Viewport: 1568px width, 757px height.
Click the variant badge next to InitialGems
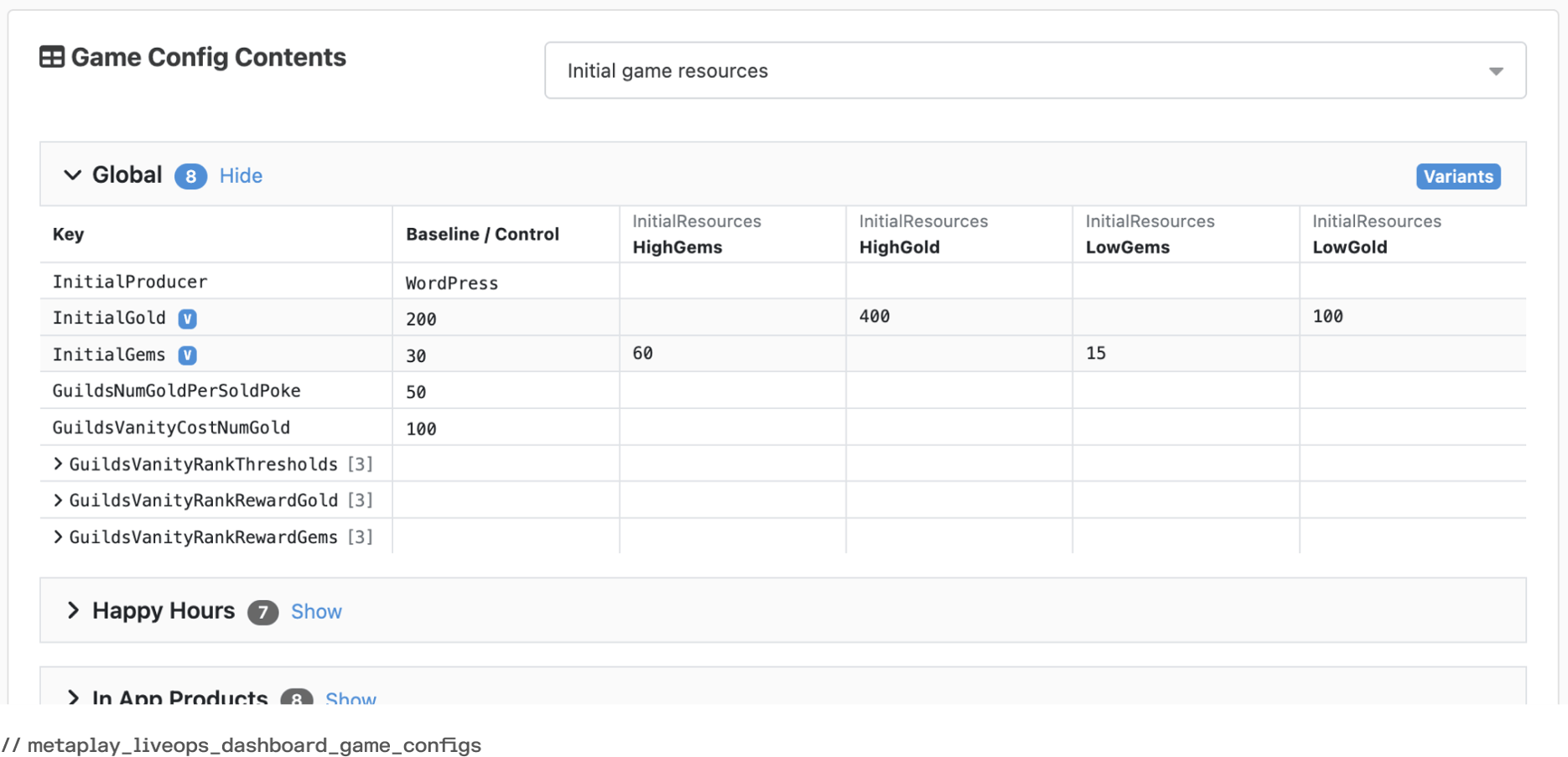pos(187,355)
